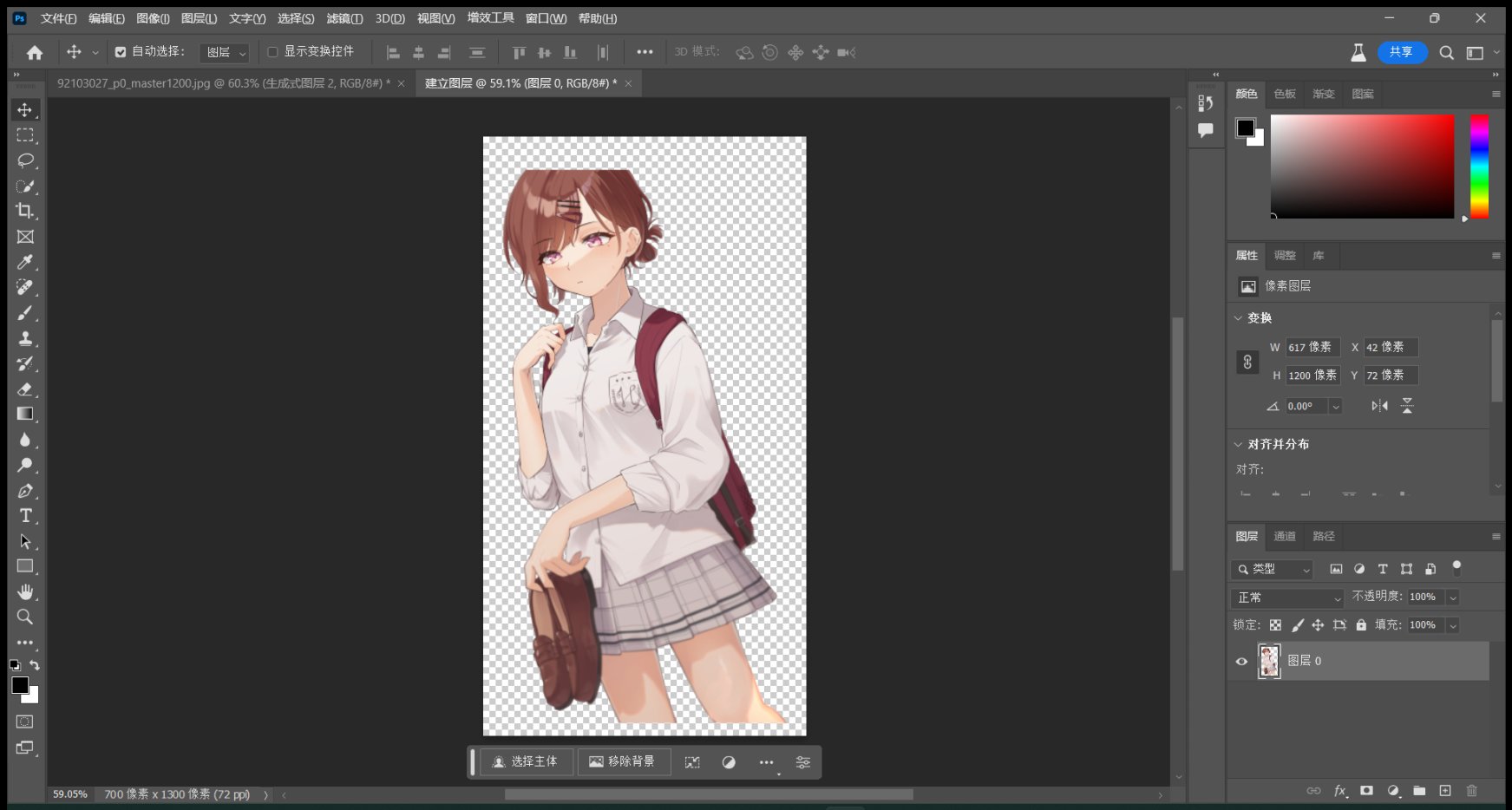Open the 正常 blend mode dropdown
The height and width of the screenshot is (810, 1512).
[1288, 598]
